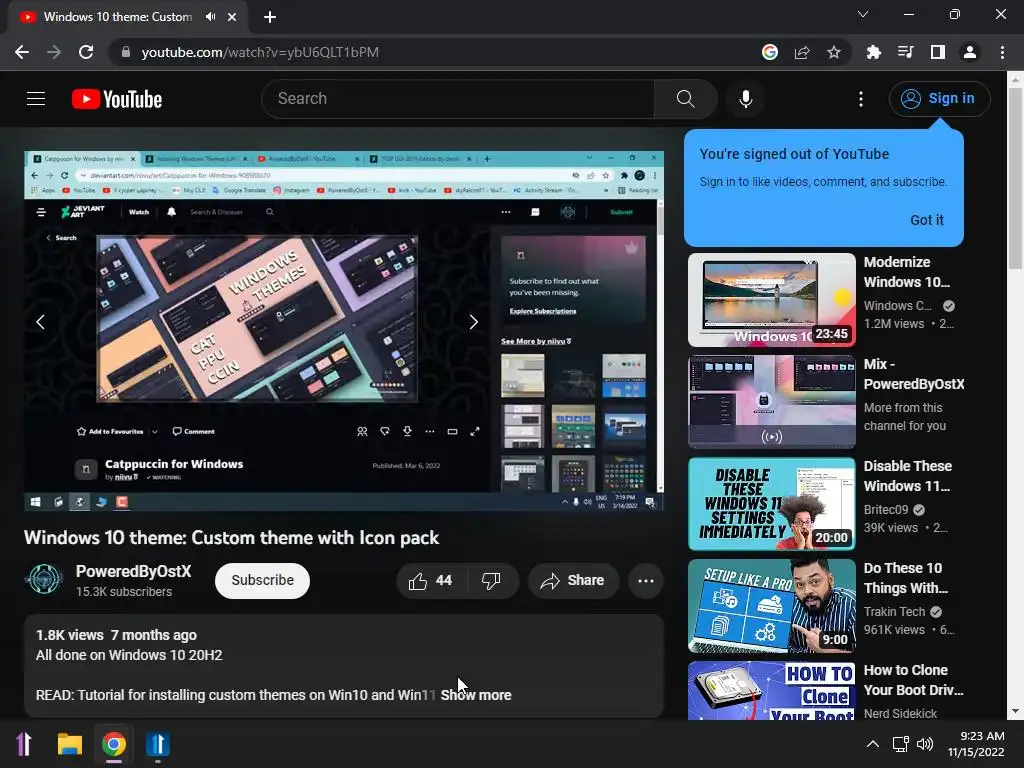This screenshot has height=768, width=1024.
Task: Open Mix - PoweredByOstX playlist thumbnail
Action: coord(772,402)
